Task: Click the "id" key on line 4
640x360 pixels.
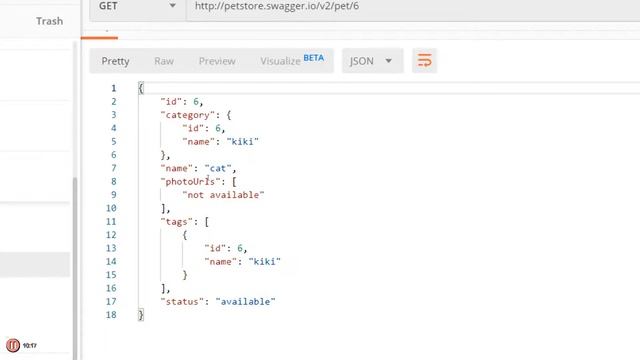Action: tap(193, 128)
